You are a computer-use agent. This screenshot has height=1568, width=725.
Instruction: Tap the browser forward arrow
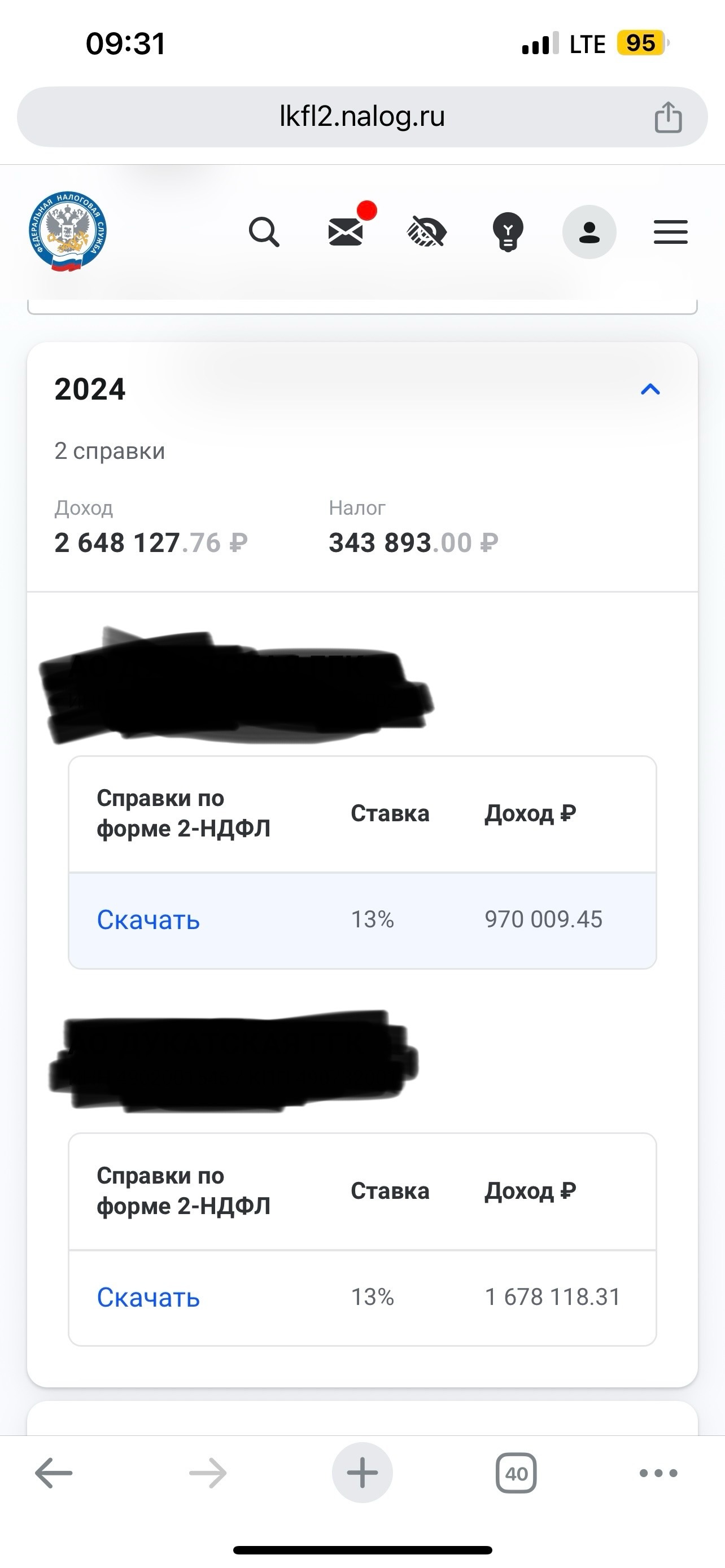[208, 1474]
